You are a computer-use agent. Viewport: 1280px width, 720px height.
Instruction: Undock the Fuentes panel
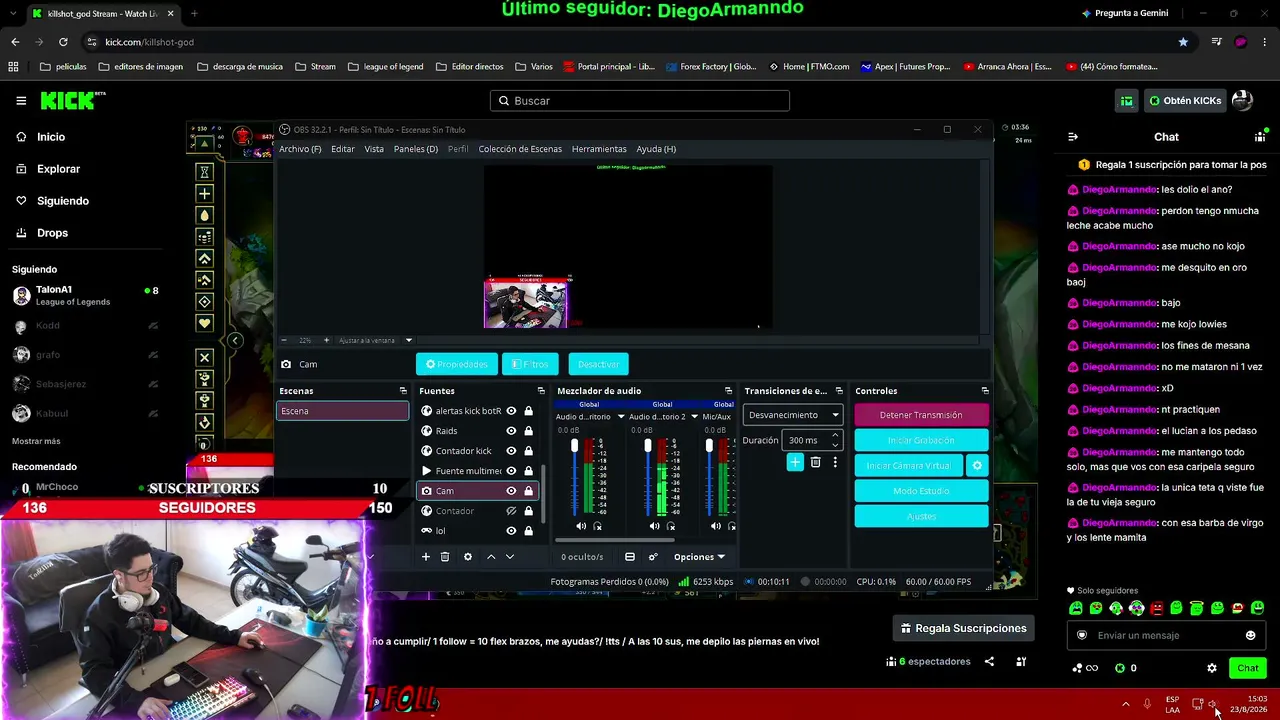[x=541, y=391]
